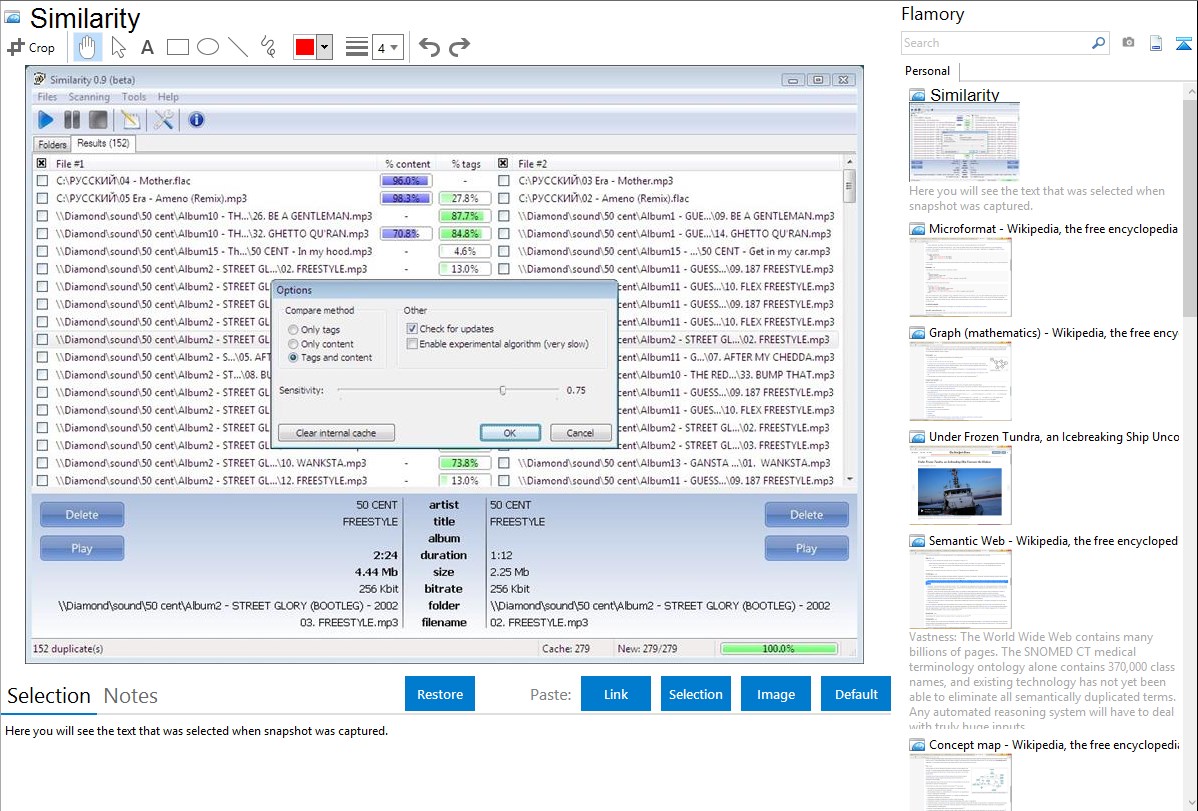
Task: Toggle the File #1 select-all checkbox
Action: (42, 163)
